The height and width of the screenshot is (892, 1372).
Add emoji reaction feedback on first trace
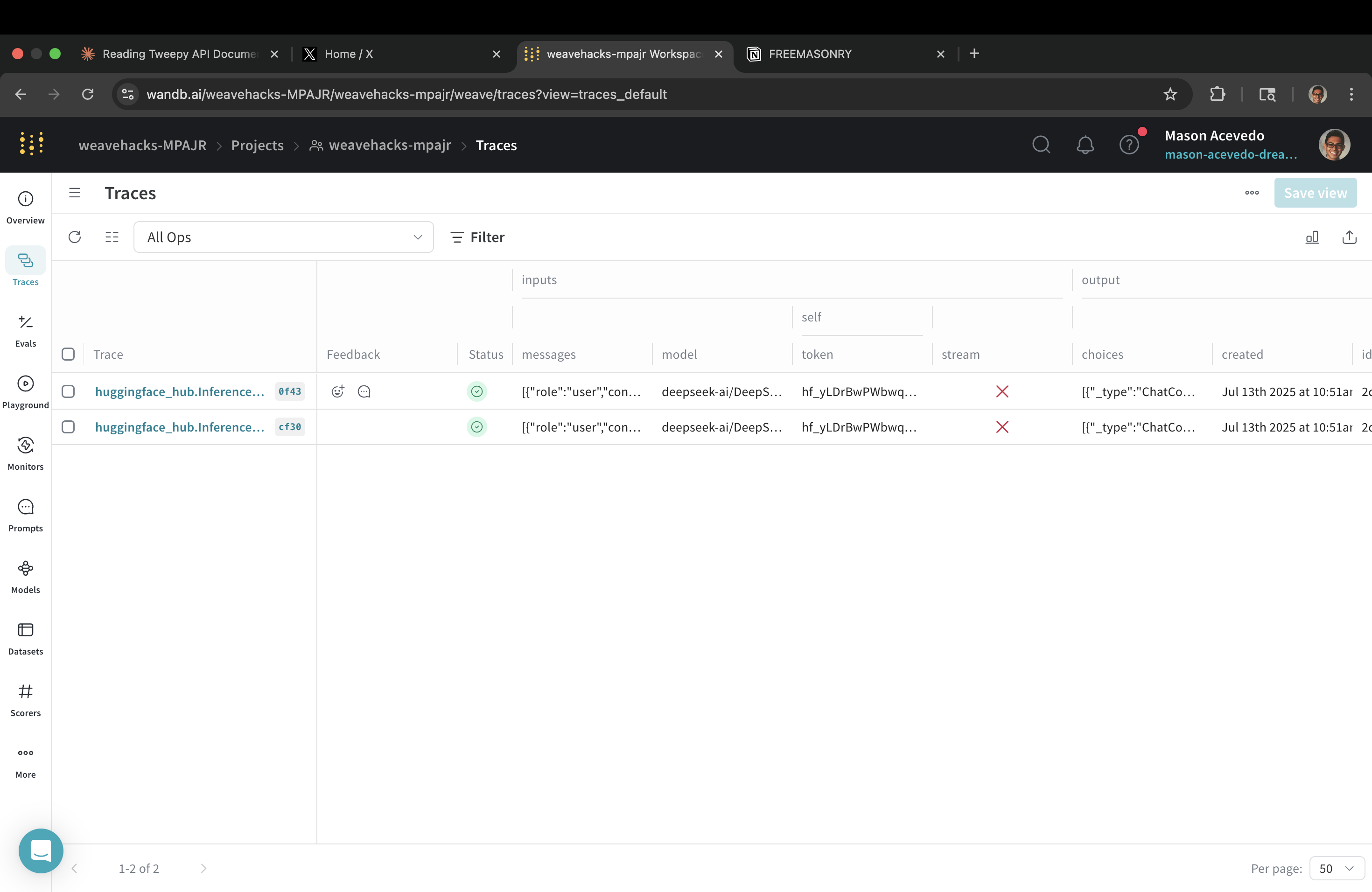338,392
